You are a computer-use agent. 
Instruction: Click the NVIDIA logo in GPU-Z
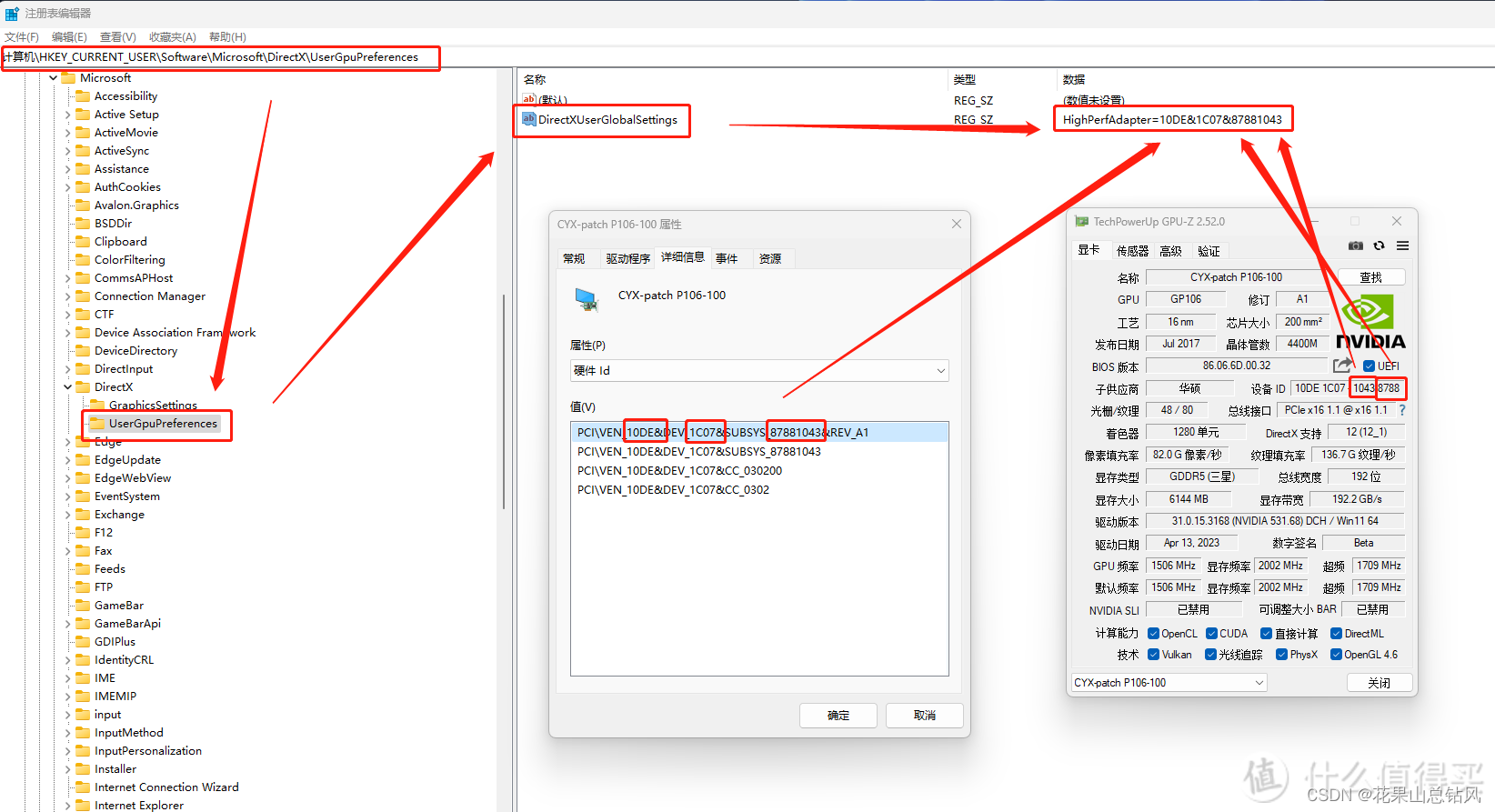[1370, 322]
